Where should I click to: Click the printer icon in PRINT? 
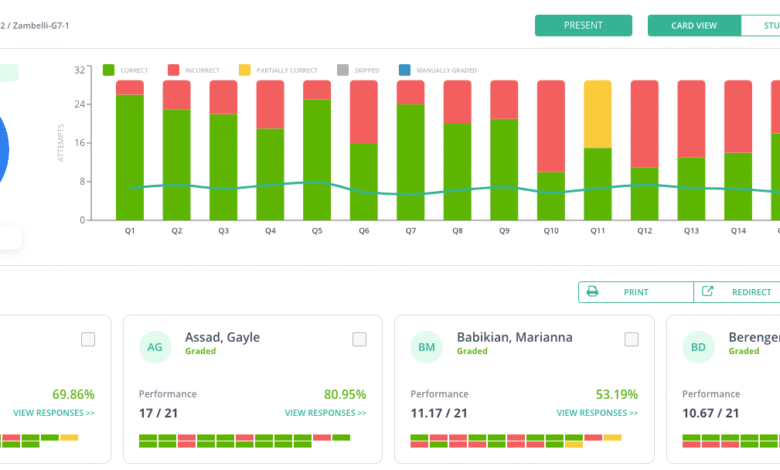click(592, 291)
